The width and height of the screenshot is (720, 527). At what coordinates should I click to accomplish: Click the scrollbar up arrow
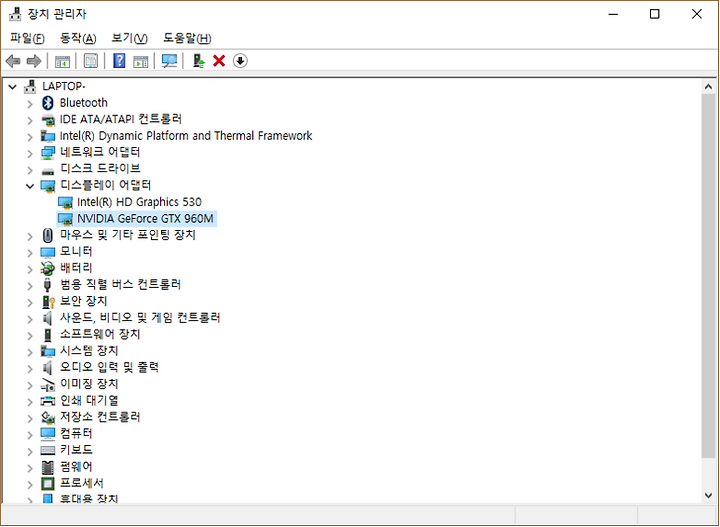(x=708, y=86)
